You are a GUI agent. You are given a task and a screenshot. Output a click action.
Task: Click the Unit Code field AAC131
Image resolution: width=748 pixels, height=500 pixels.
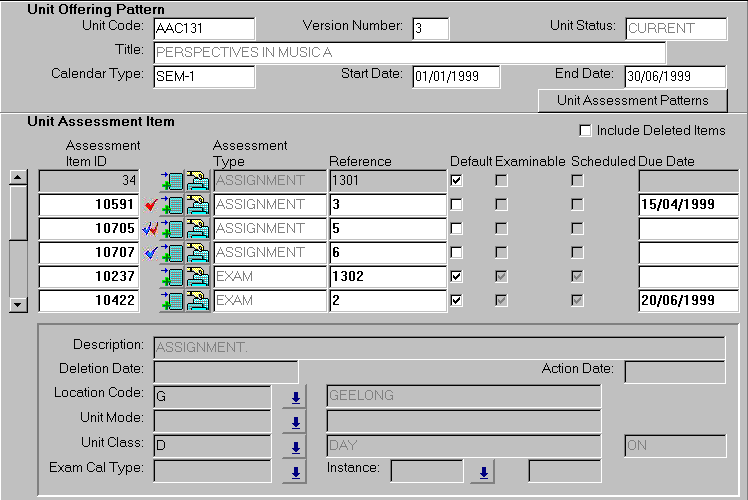(204, 29)
